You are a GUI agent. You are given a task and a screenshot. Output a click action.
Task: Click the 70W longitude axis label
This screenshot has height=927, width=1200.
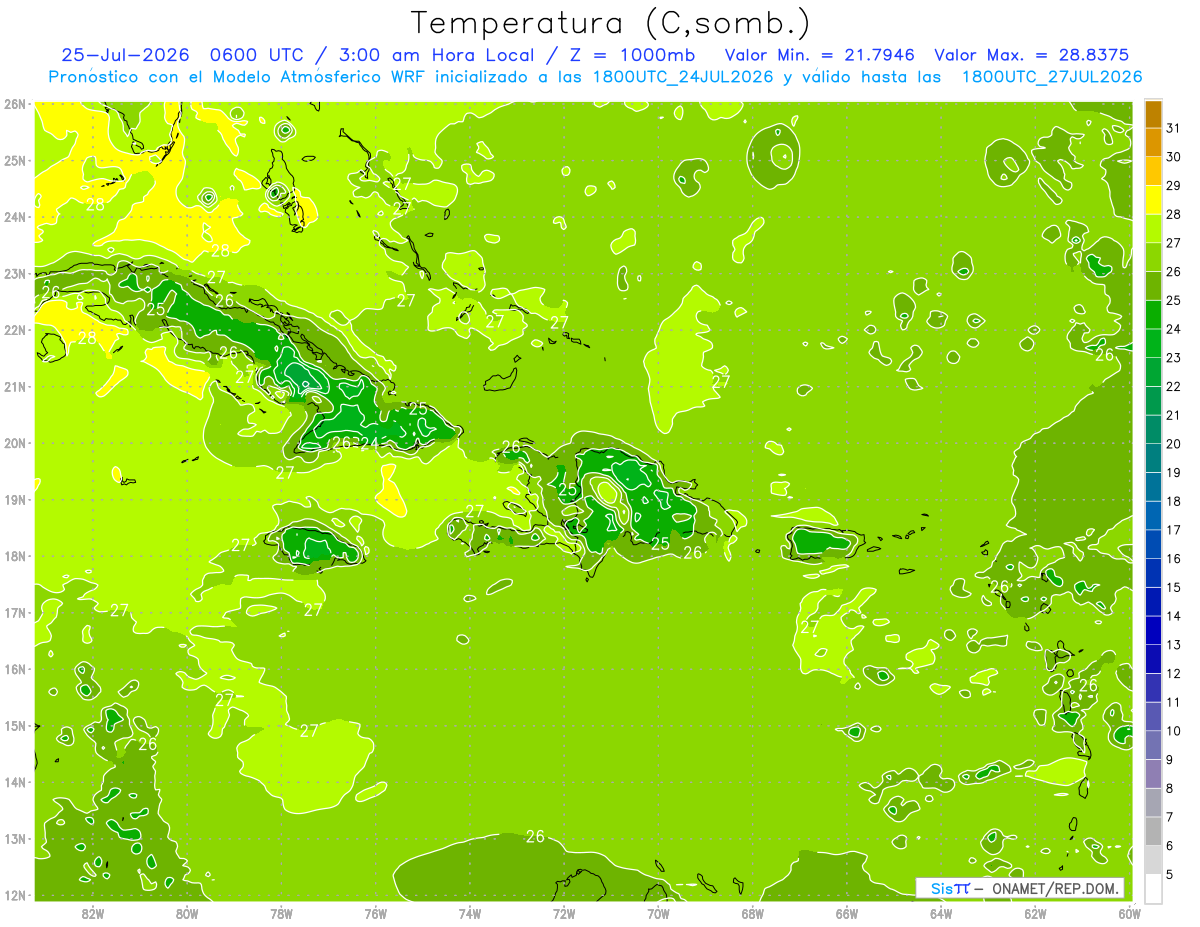658,912
